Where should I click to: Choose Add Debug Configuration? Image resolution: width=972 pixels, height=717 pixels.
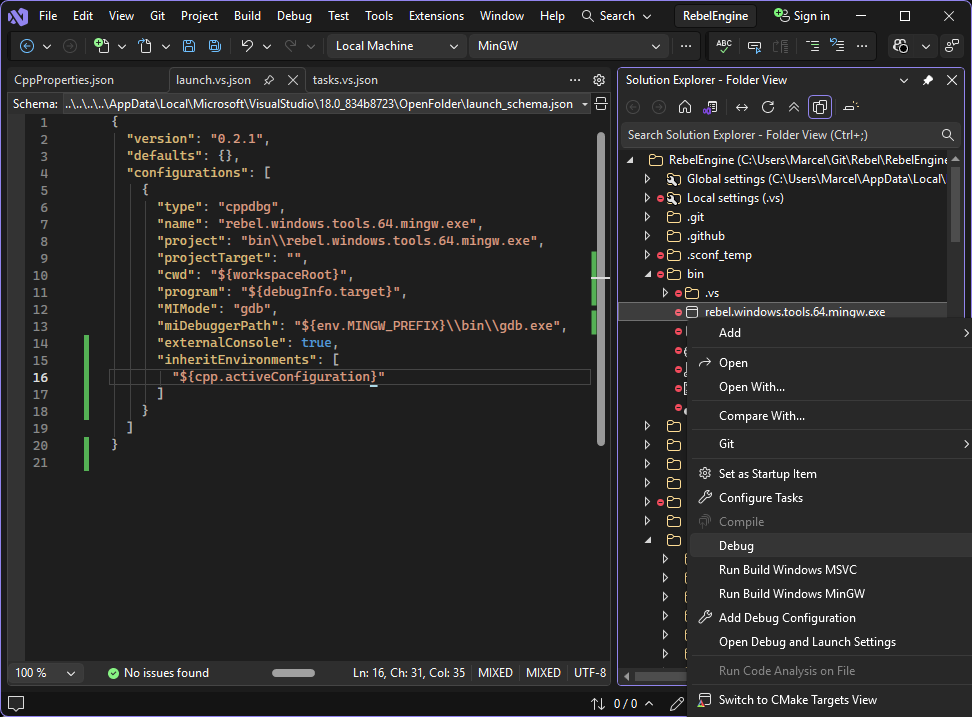[x=831, y=618]
